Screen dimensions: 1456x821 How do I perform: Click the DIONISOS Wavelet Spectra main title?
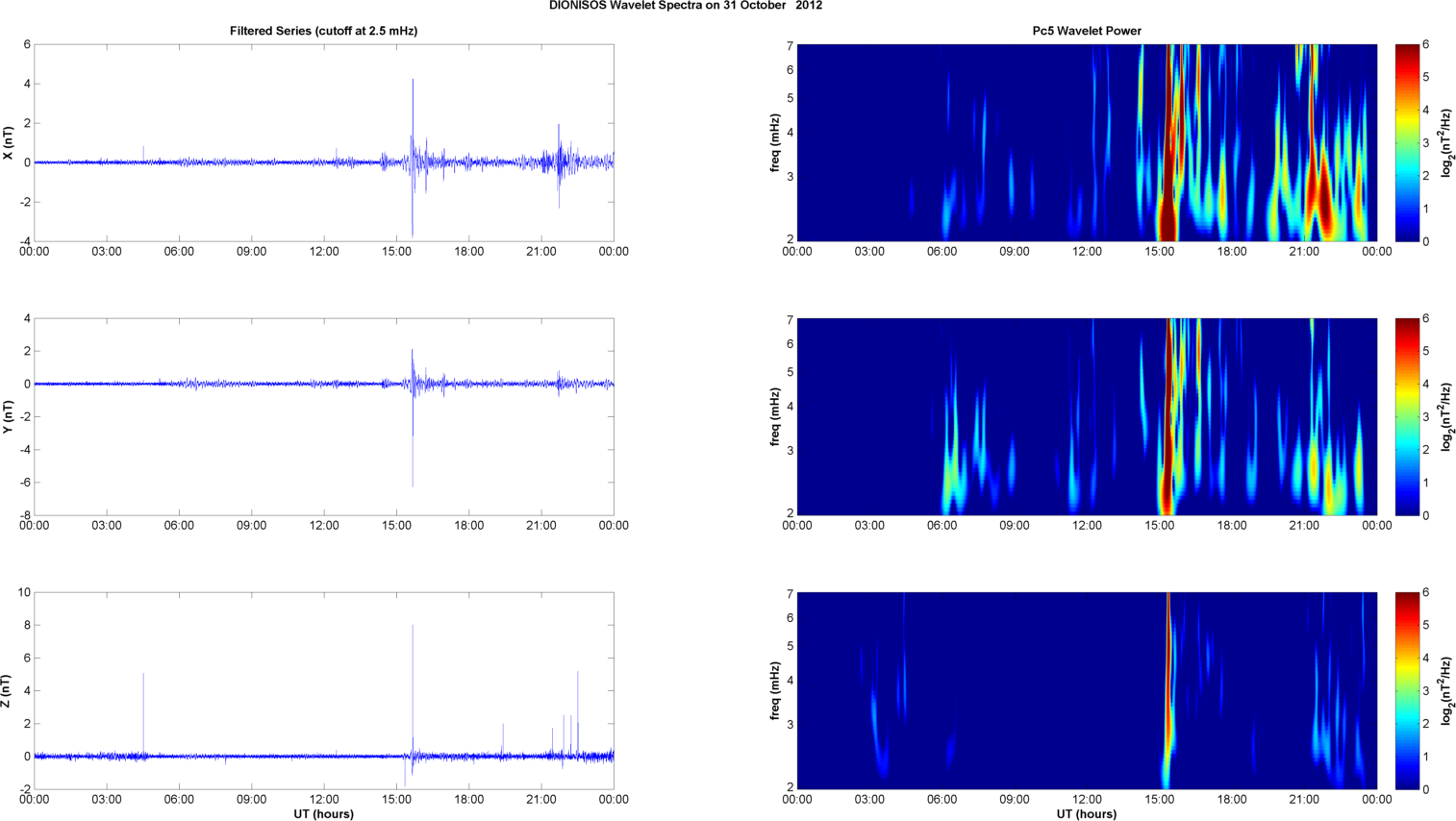pyautogui.click(x=685, y=6)
